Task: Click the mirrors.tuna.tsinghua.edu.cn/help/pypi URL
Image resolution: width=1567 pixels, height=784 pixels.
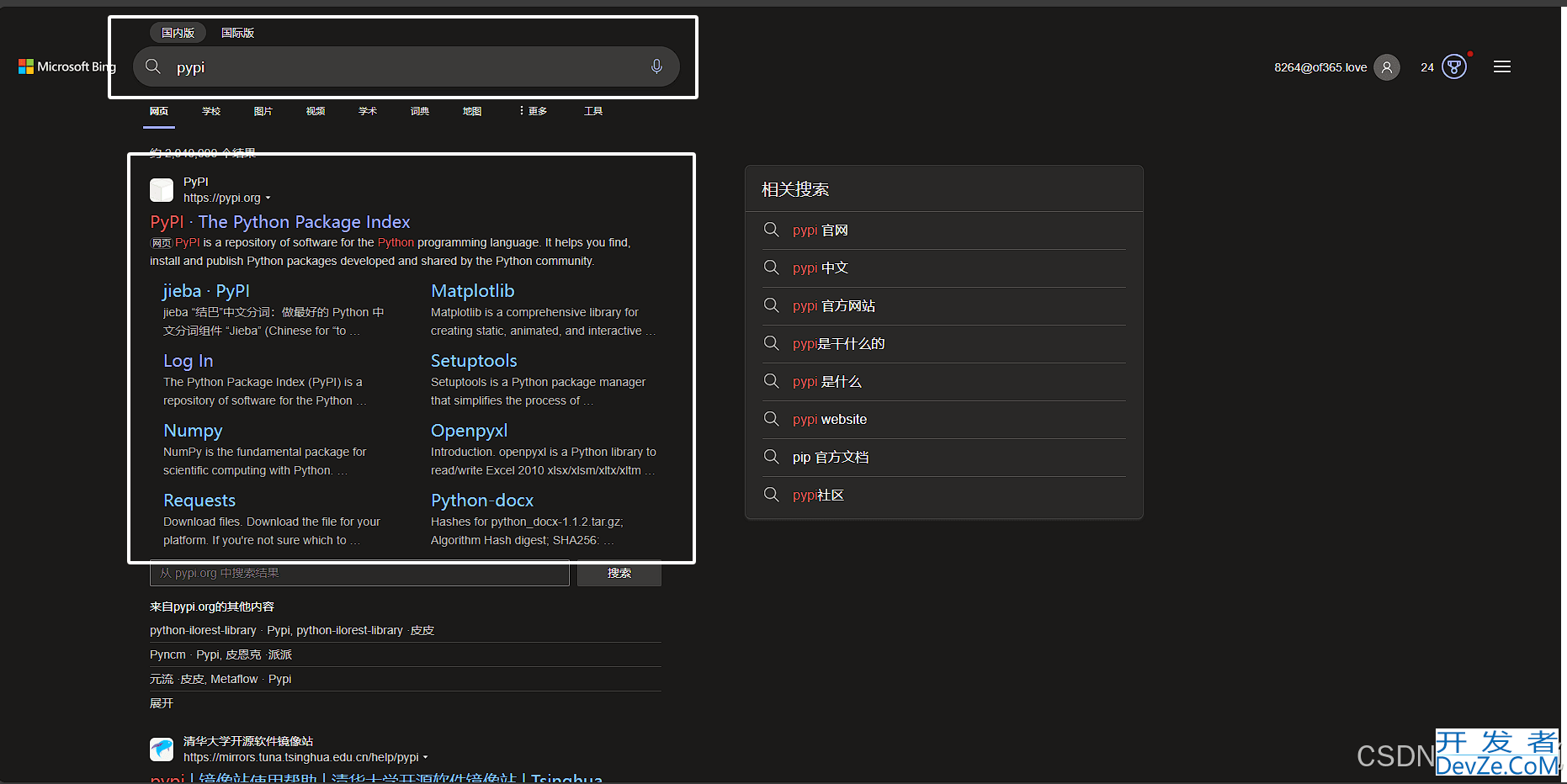Action: click(301, 757)
